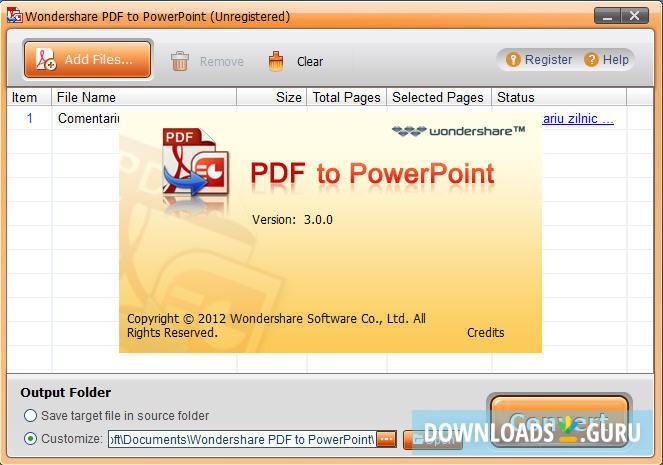Click the Total Pages column header
Screen dimensions: 663x465
[347, 97]
